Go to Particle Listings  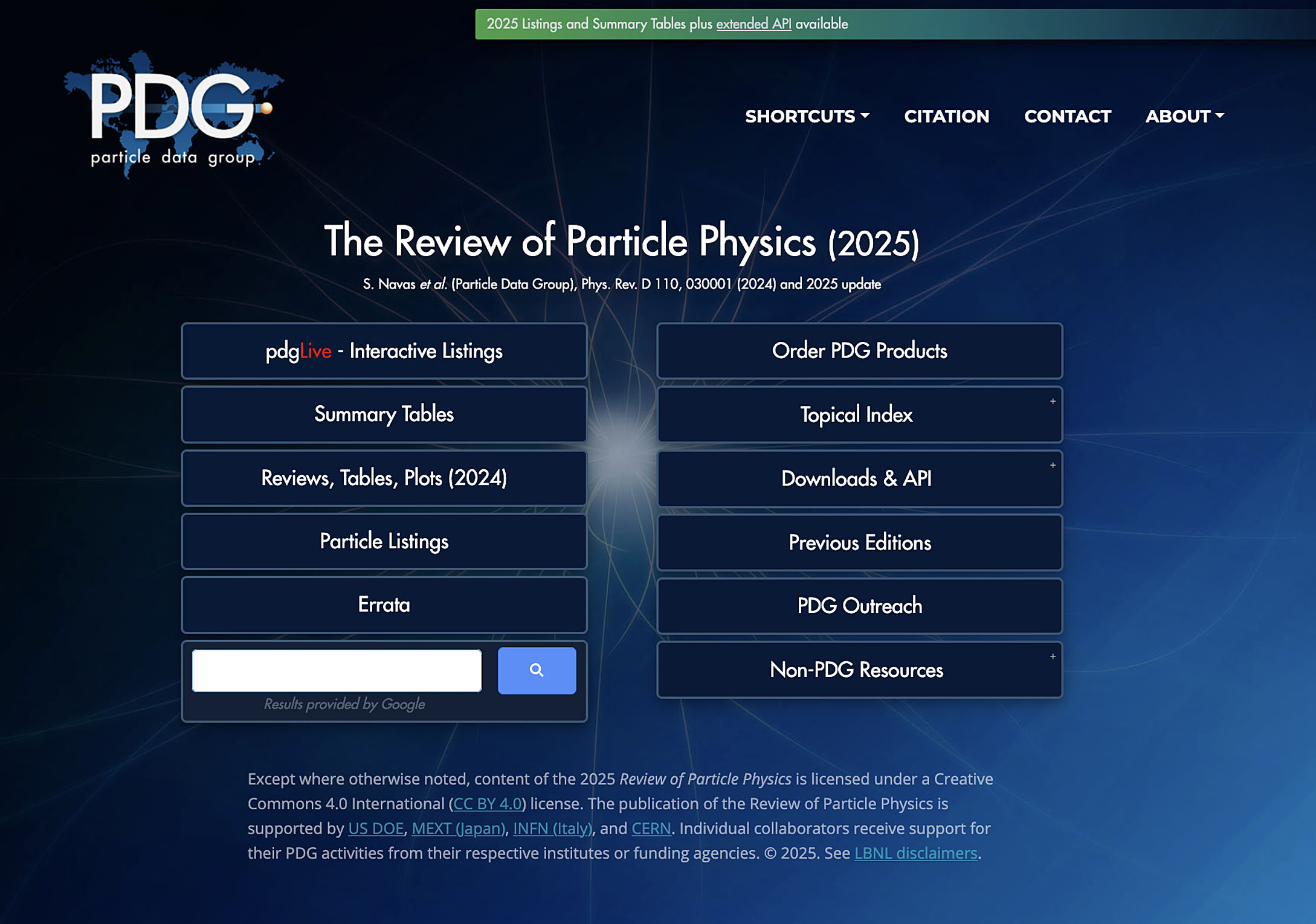pos(384,541)
